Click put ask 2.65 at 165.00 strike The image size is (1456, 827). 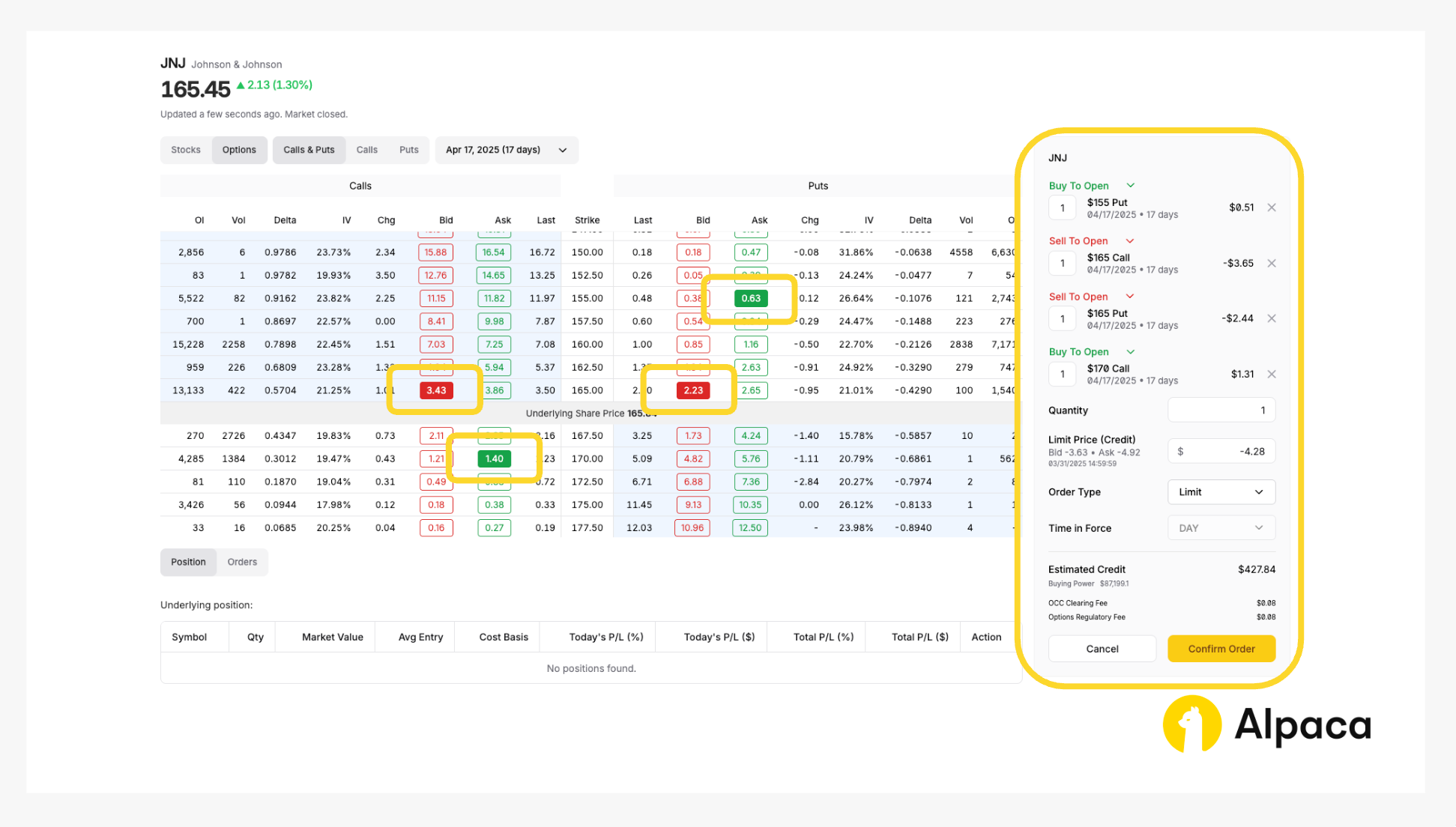click(751, 390)
